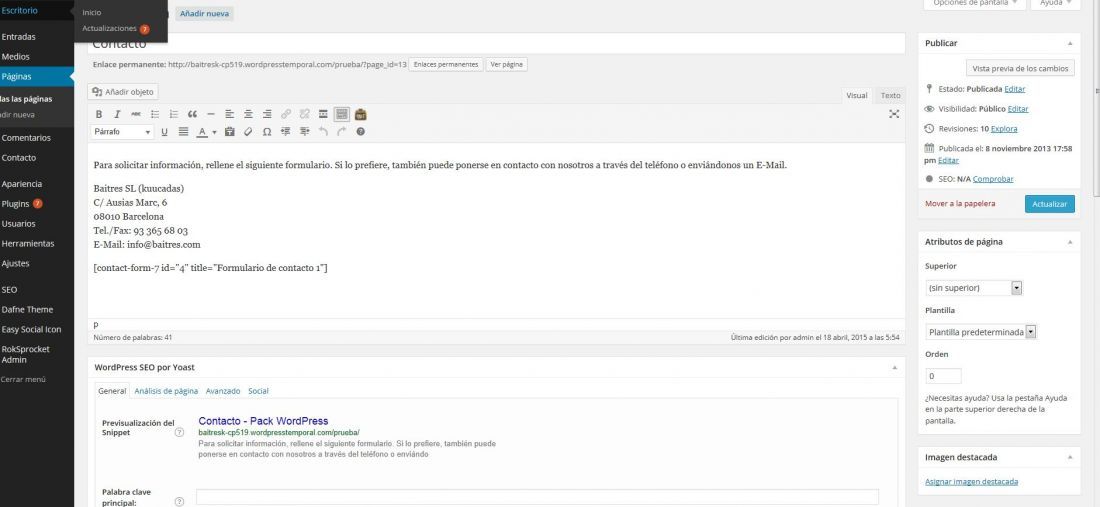Undo the last edit
This screenshot has width=1100, height=507.
pyautogui.click(x=323, y=132)
